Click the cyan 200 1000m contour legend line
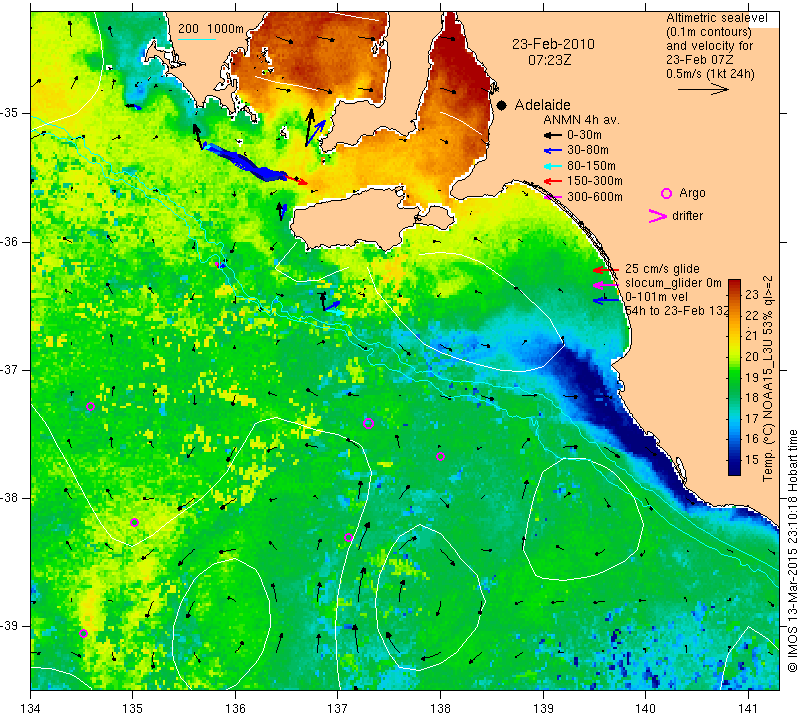This screenshot has width=800, height=720. tap(197, 39)
